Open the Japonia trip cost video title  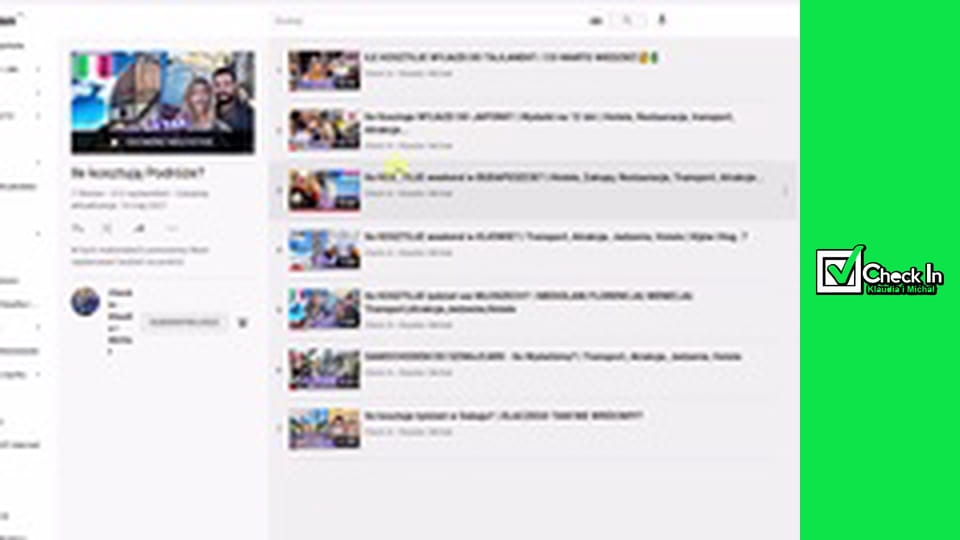(x=550, y=117)
